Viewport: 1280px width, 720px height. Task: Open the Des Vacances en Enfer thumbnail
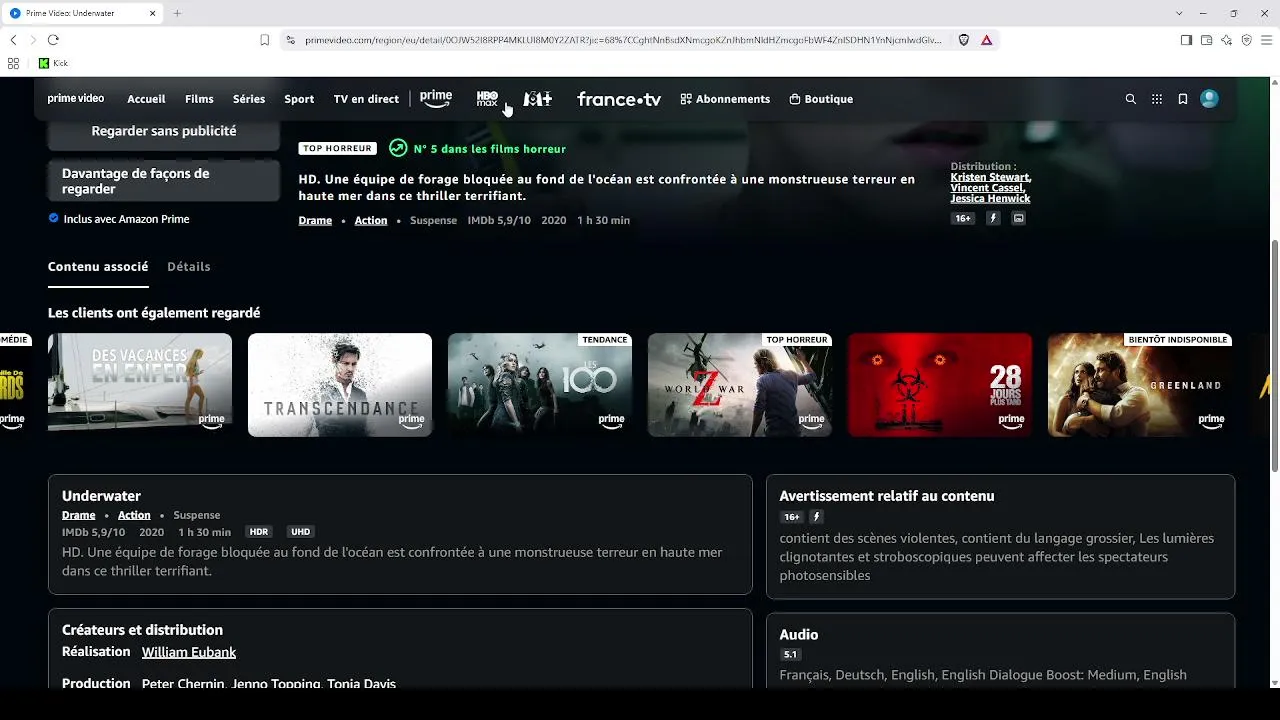click(140, 385)
